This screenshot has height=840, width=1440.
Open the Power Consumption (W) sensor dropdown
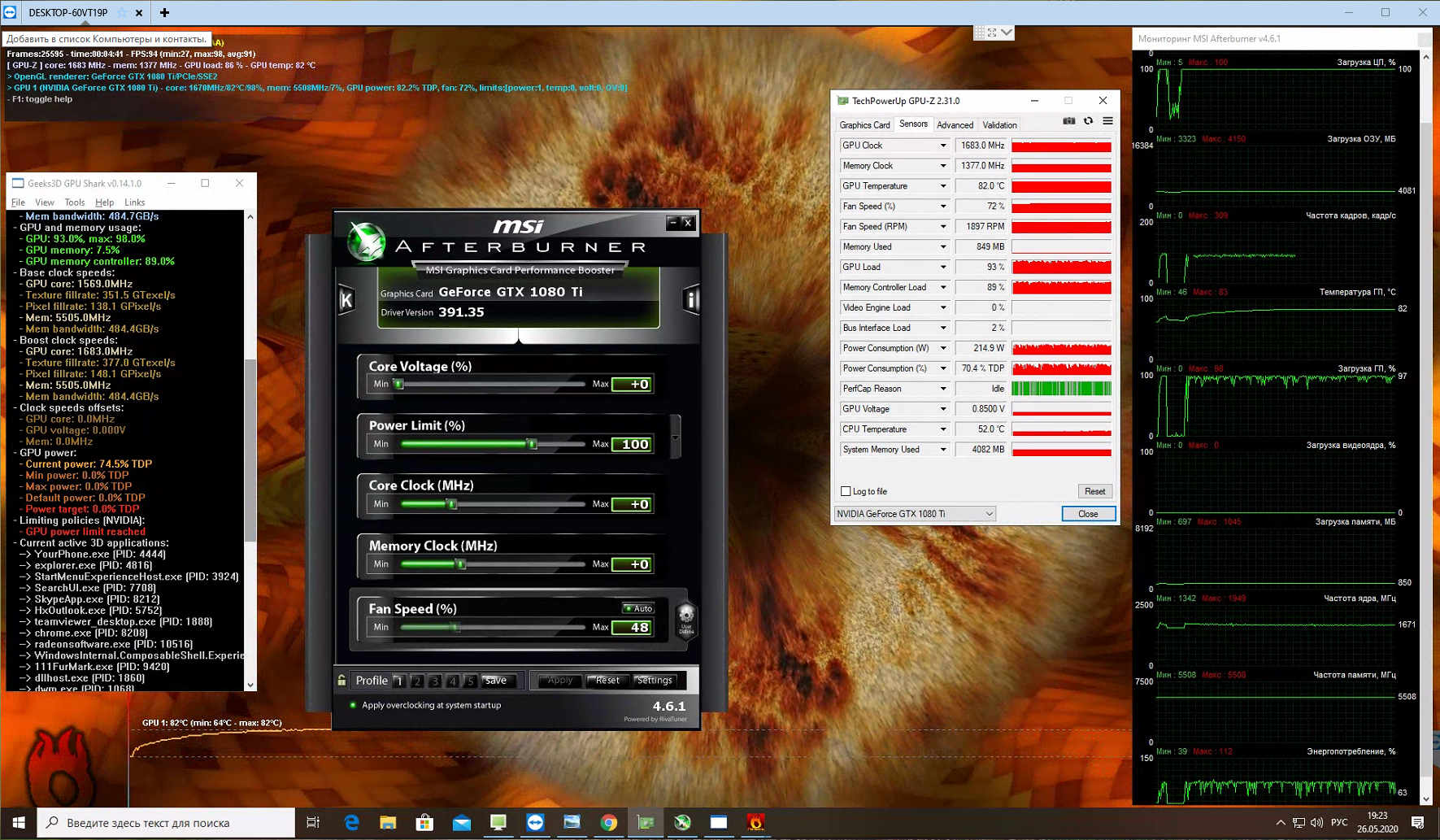coord(943,348)
